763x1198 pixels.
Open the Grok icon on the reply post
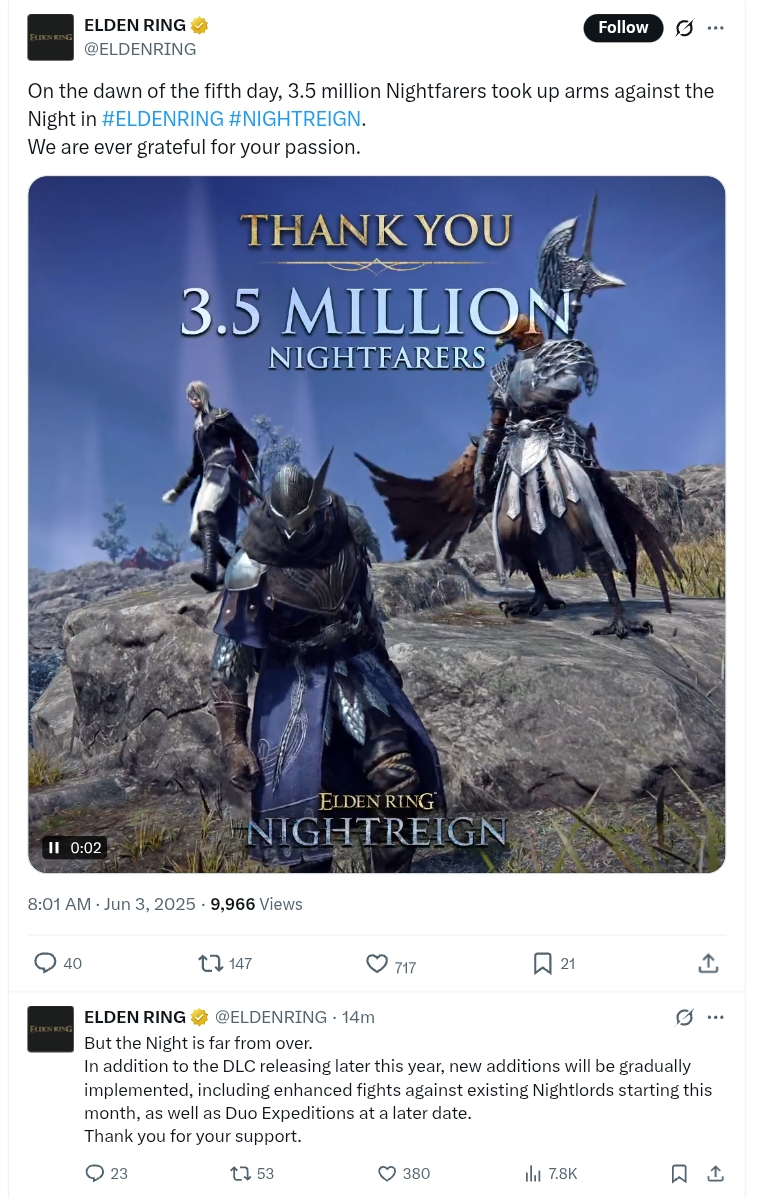click(684, 1017)
